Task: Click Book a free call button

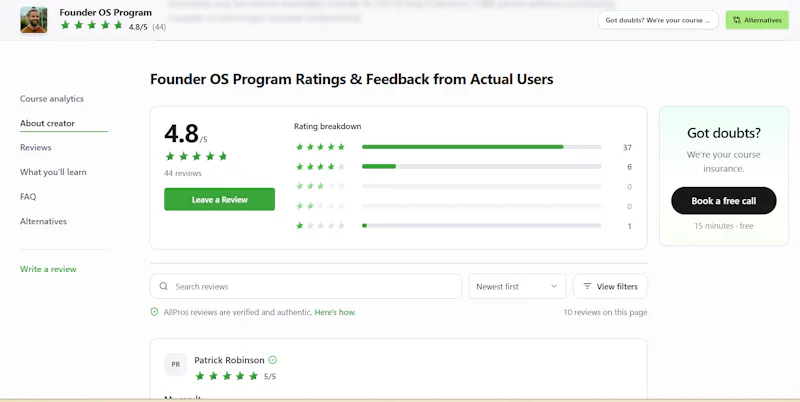Action: [x=723, y=200]
